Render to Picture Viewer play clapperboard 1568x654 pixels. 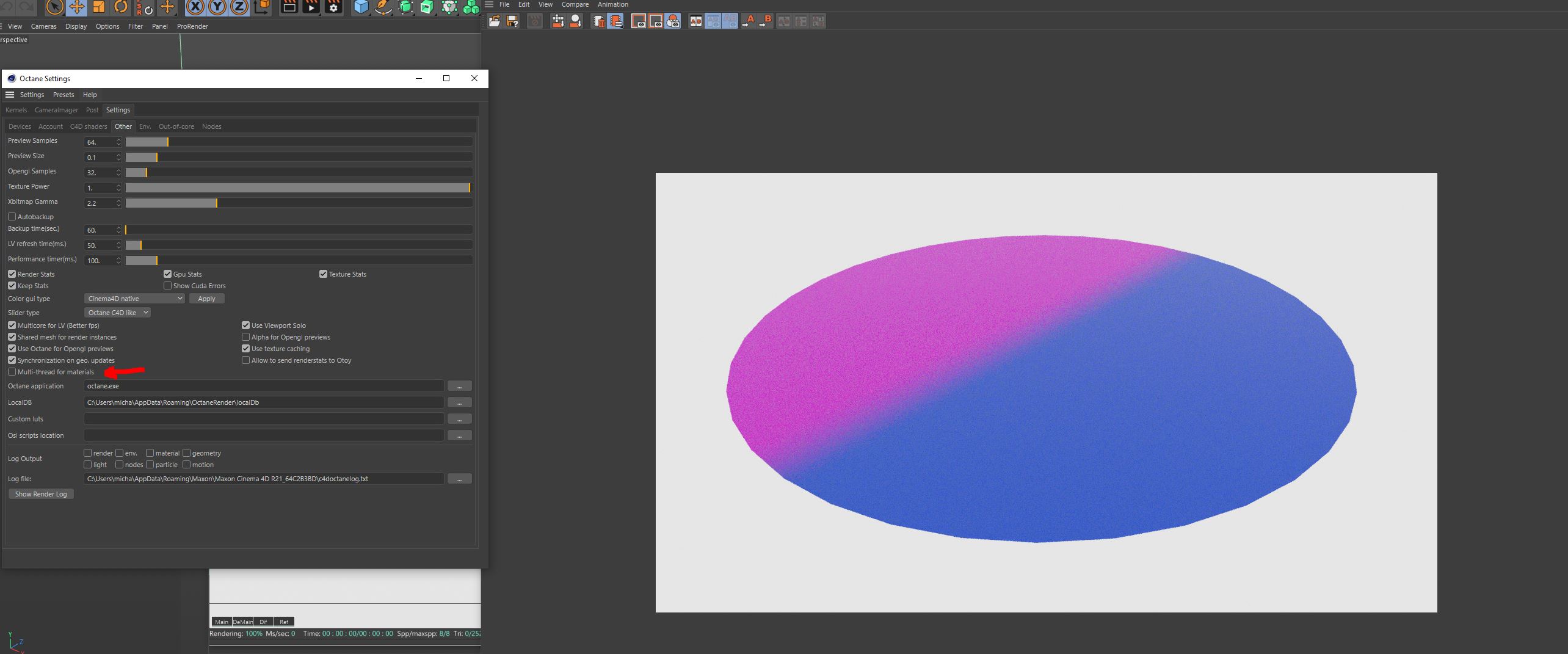point(311,7)
